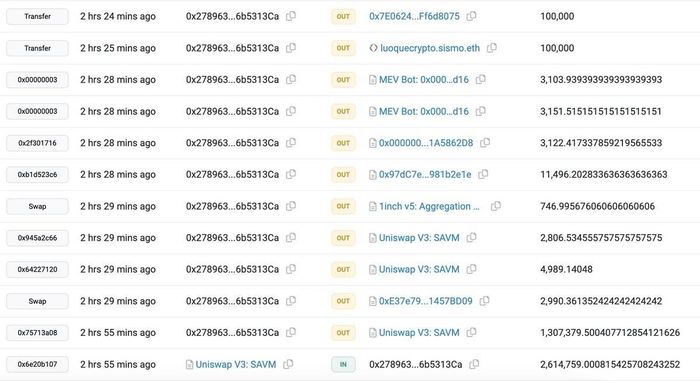700x381 pixels.
Task: Copy 0x000000...1A5862D8 contract address icon
Action: click(485, 143)
